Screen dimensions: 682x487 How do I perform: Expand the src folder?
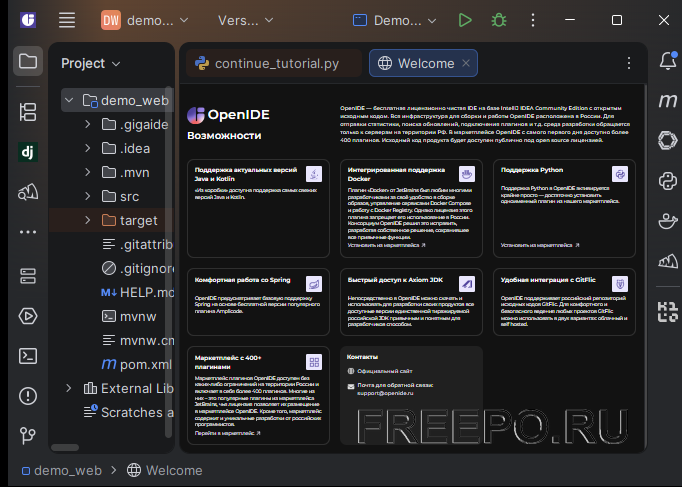pos(87,196)
